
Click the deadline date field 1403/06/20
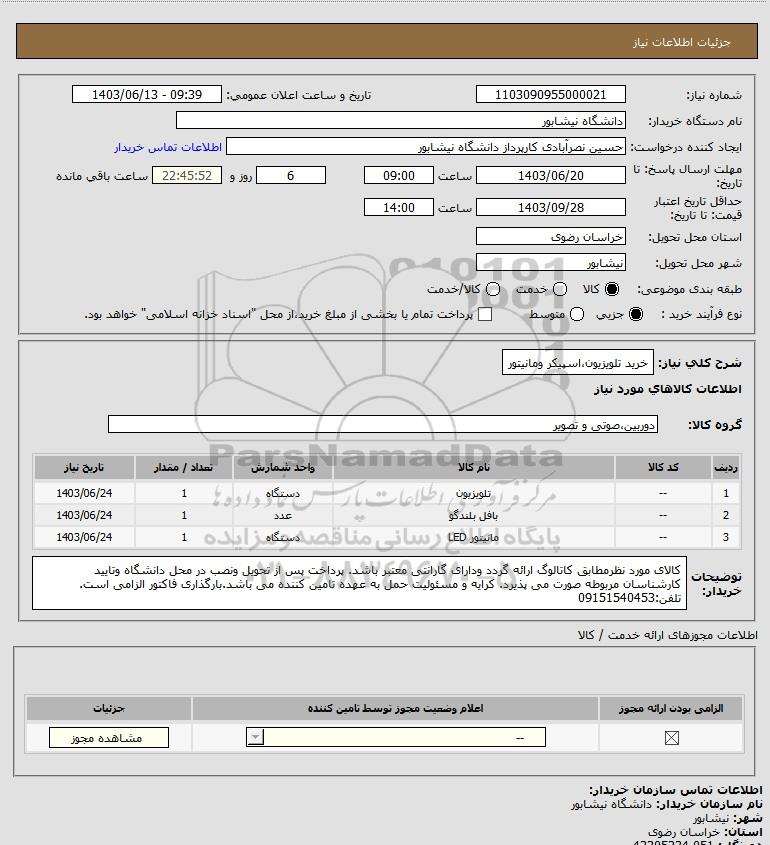pos(551,176)
